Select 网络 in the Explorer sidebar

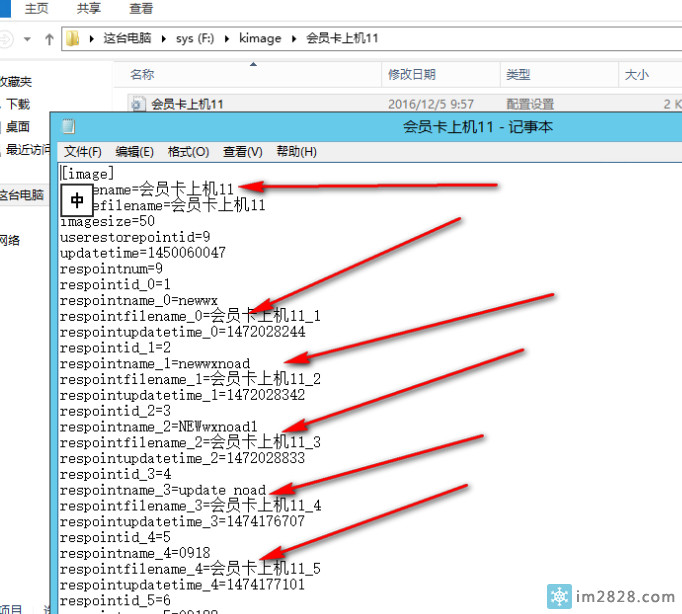(10, 240)
